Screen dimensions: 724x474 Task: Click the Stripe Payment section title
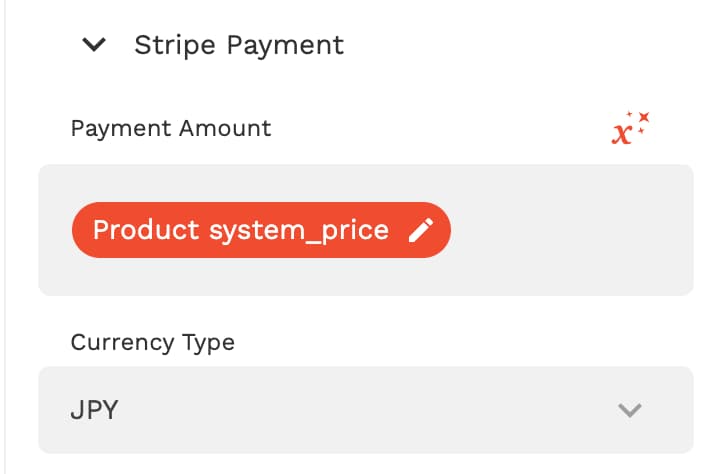click(239, 45)
